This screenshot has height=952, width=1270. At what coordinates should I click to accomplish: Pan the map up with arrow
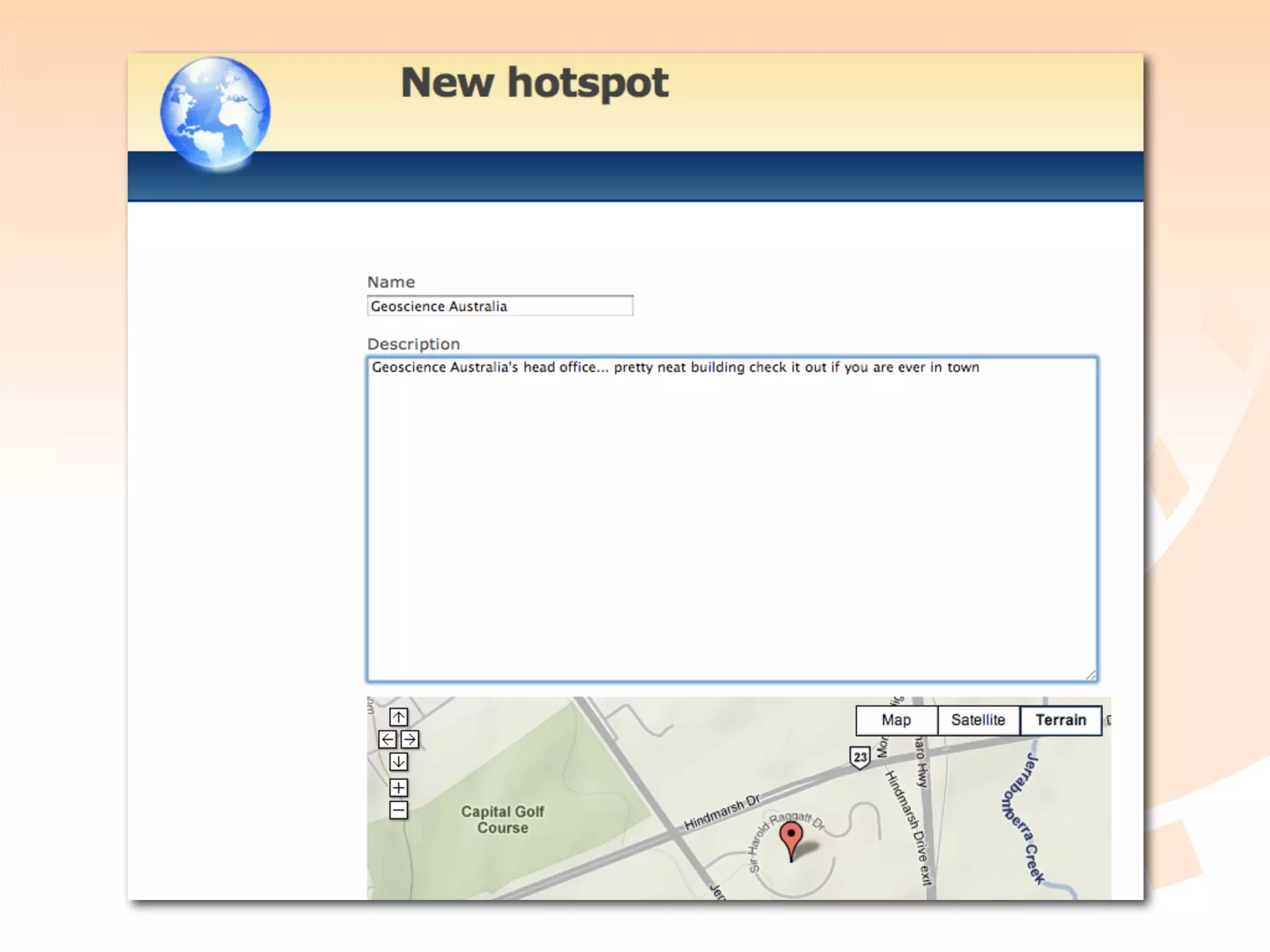[398, 717]
